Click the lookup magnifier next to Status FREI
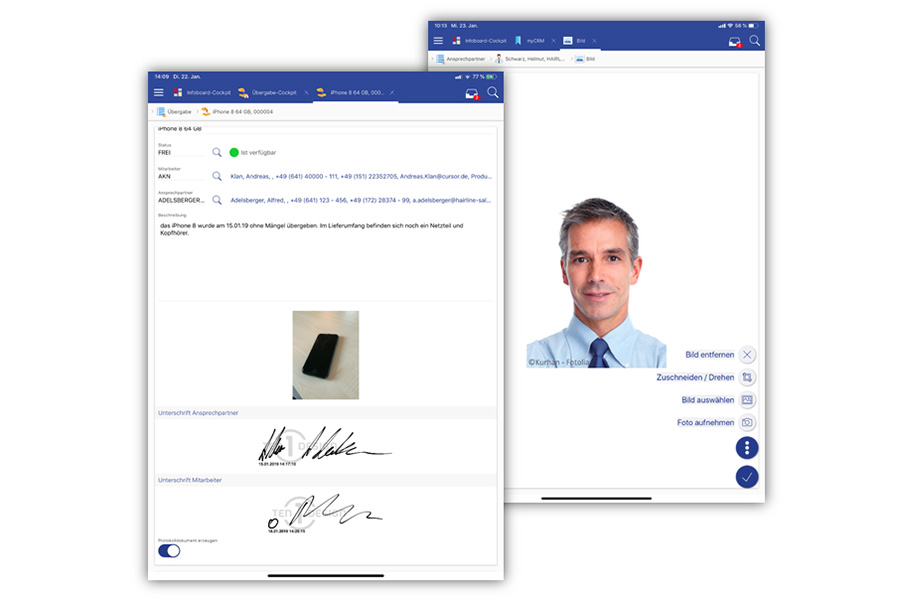 216,152
